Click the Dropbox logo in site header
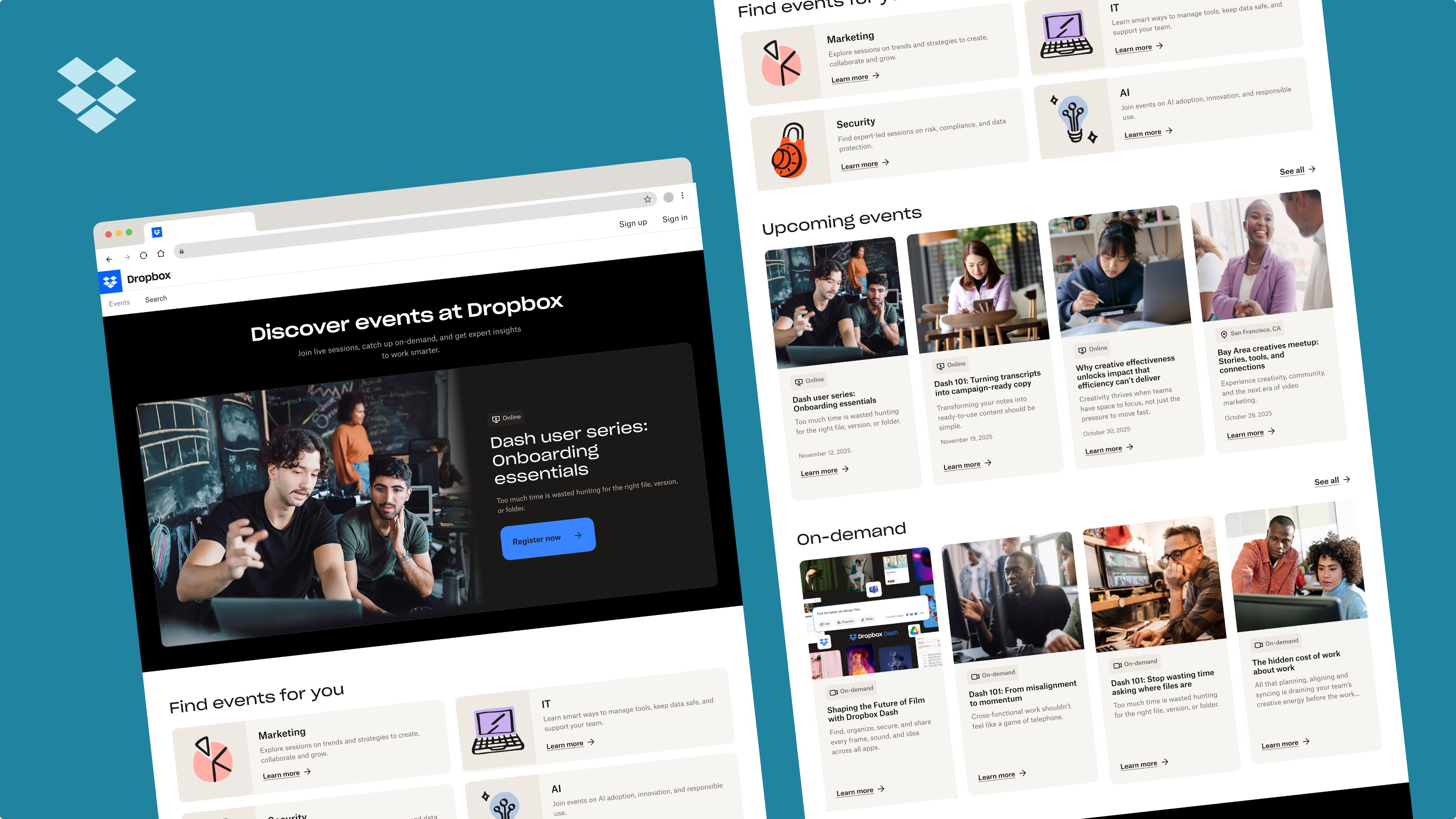1456x819 pixels. click(x=111, y=281)
